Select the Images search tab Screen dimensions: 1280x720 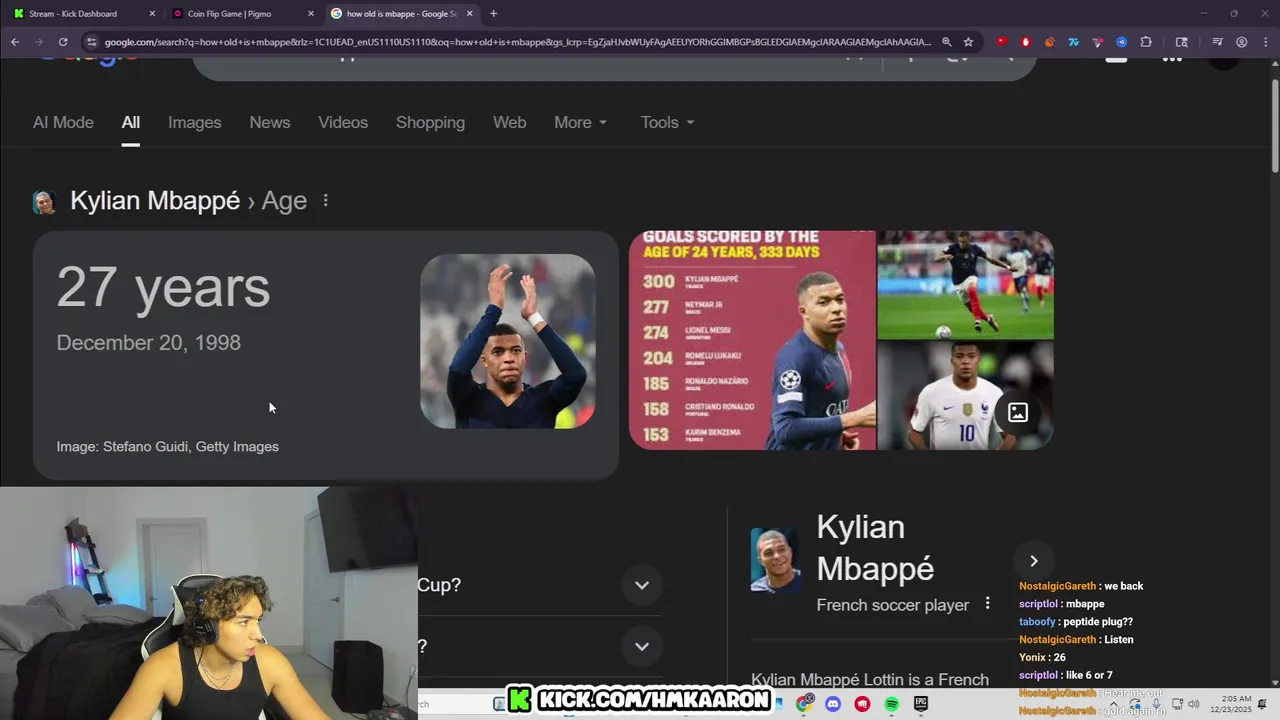pyautogui.click(x=194, y=122)
